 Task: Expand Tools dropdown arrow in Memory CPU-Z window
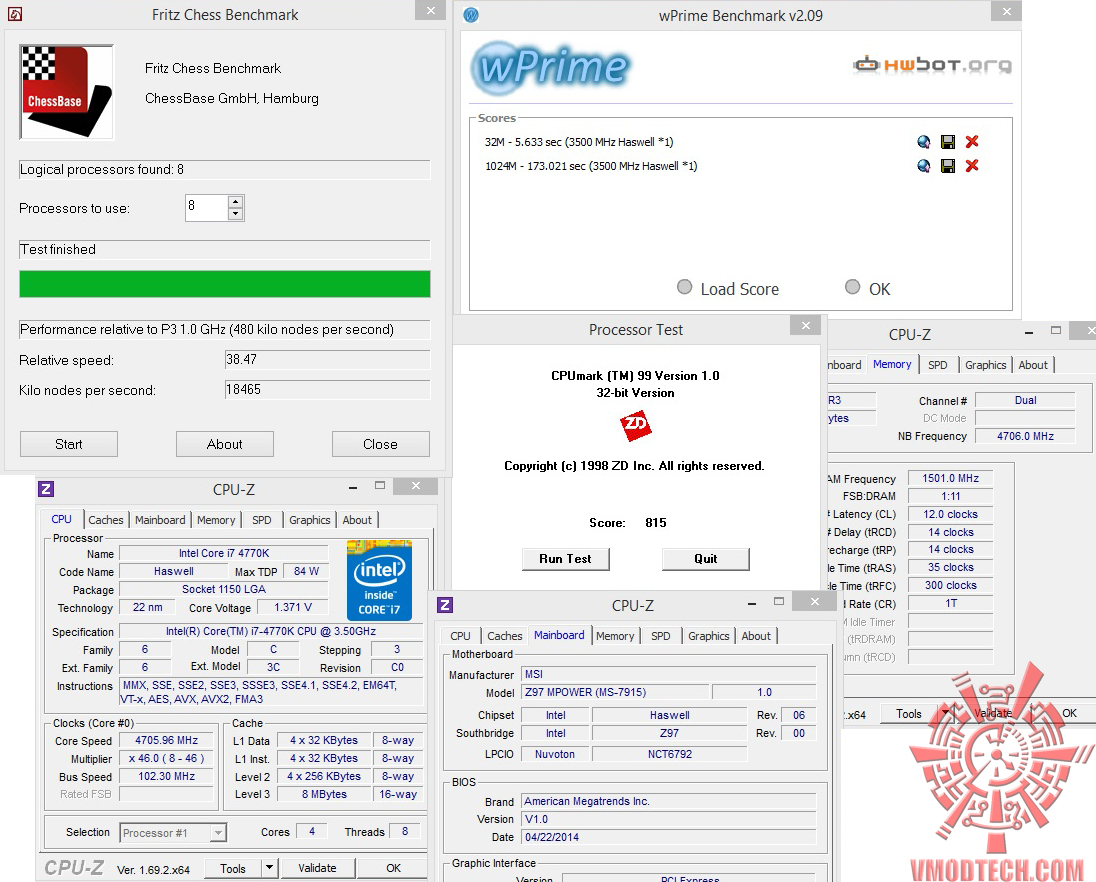pyautogui.click(x=946, y=713)
